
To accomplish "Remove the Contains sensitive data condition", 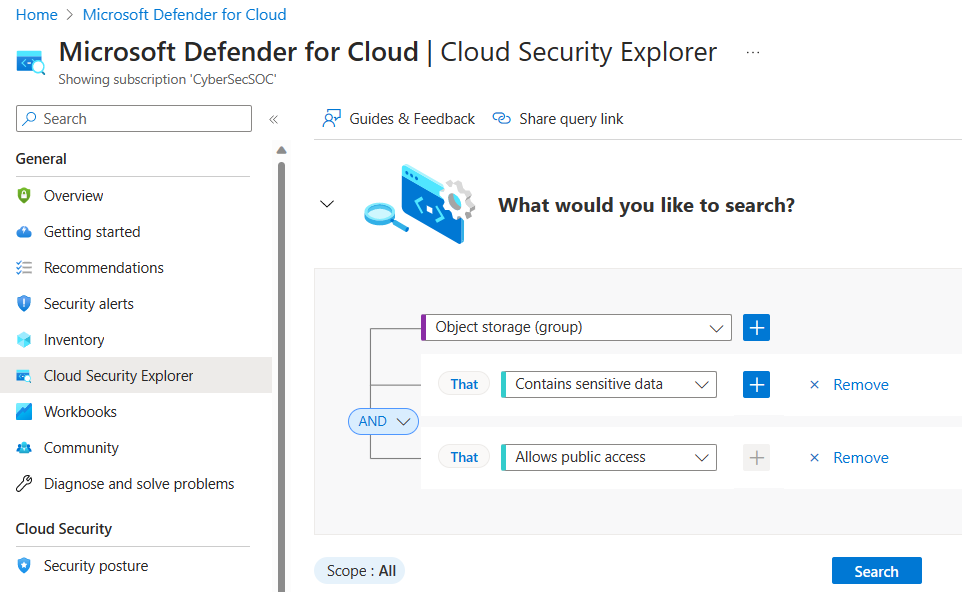I will tap(849, 385).
